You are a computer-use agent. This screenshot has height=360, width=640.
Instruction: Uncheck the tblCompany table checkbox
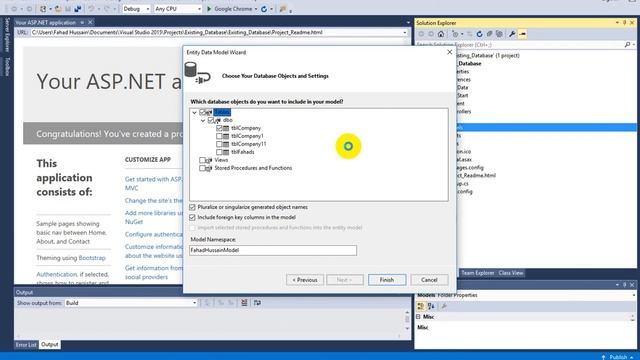219,128
